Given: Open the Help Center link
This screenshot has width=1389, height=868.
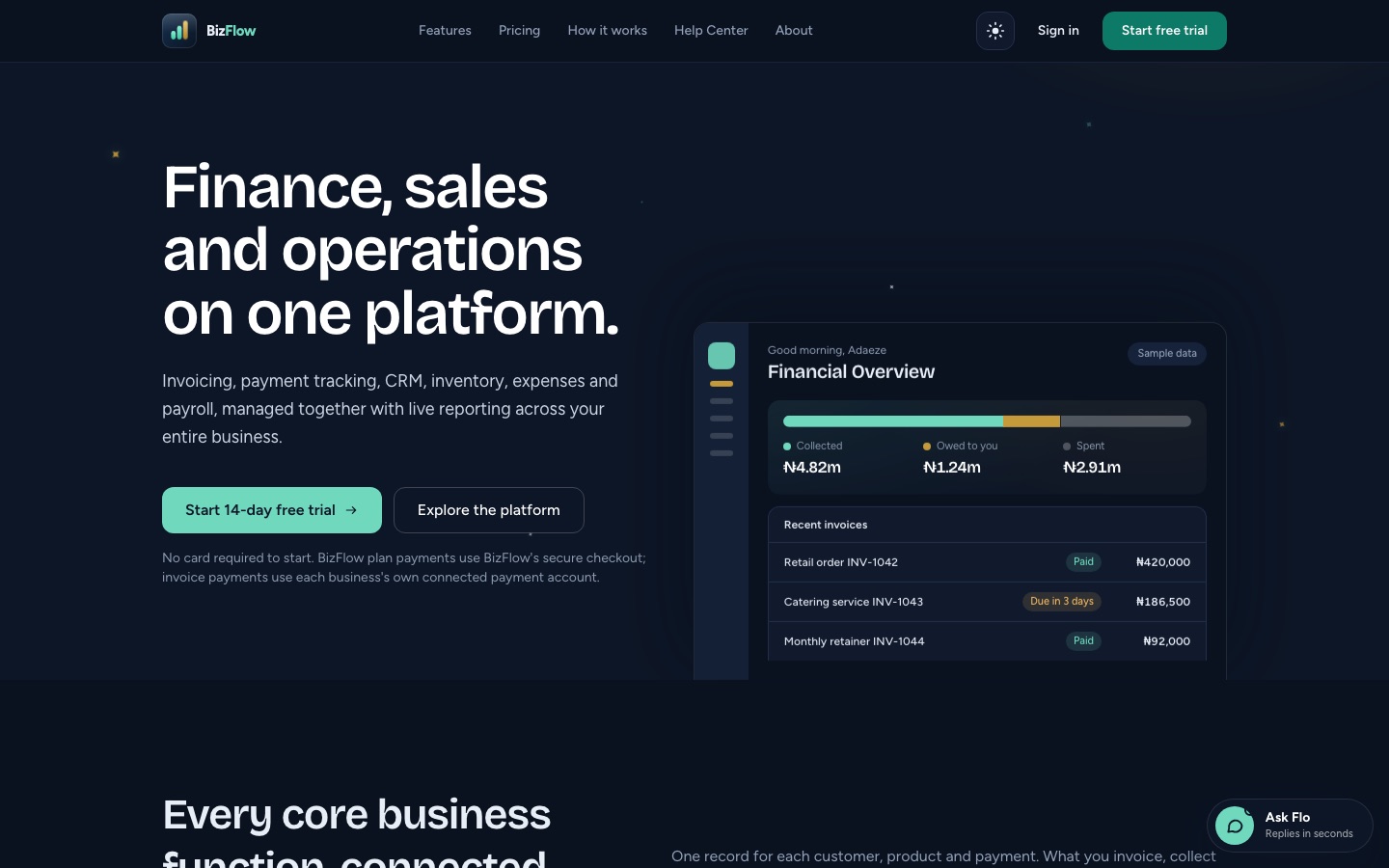Looking at the screenshot, I should [x=711, y=31].
